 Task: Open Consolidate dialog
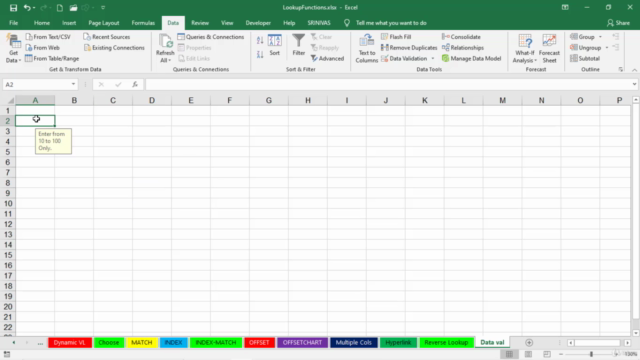coord(461,37)
